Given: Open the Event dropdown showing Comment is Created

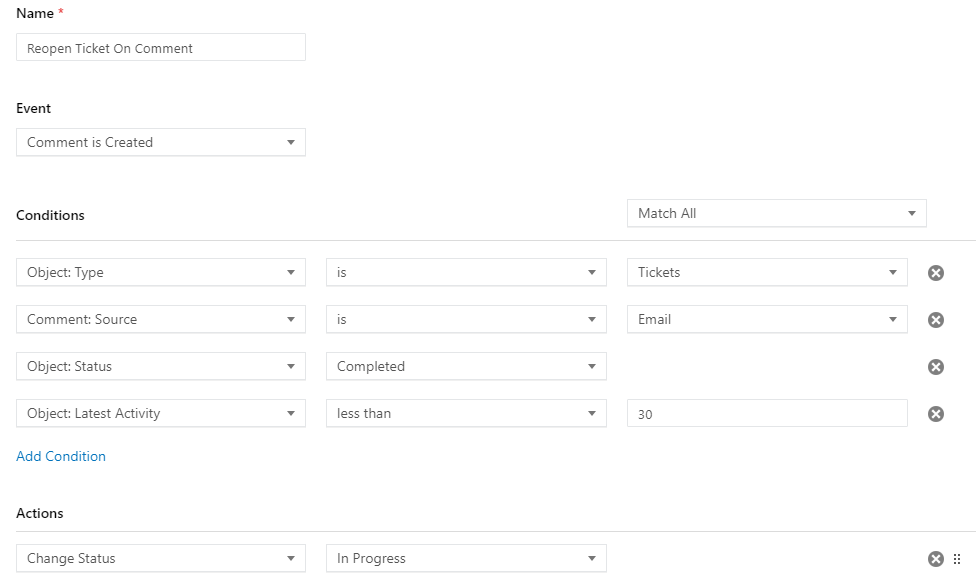Looking at the screenshot, I should (161, 142).
